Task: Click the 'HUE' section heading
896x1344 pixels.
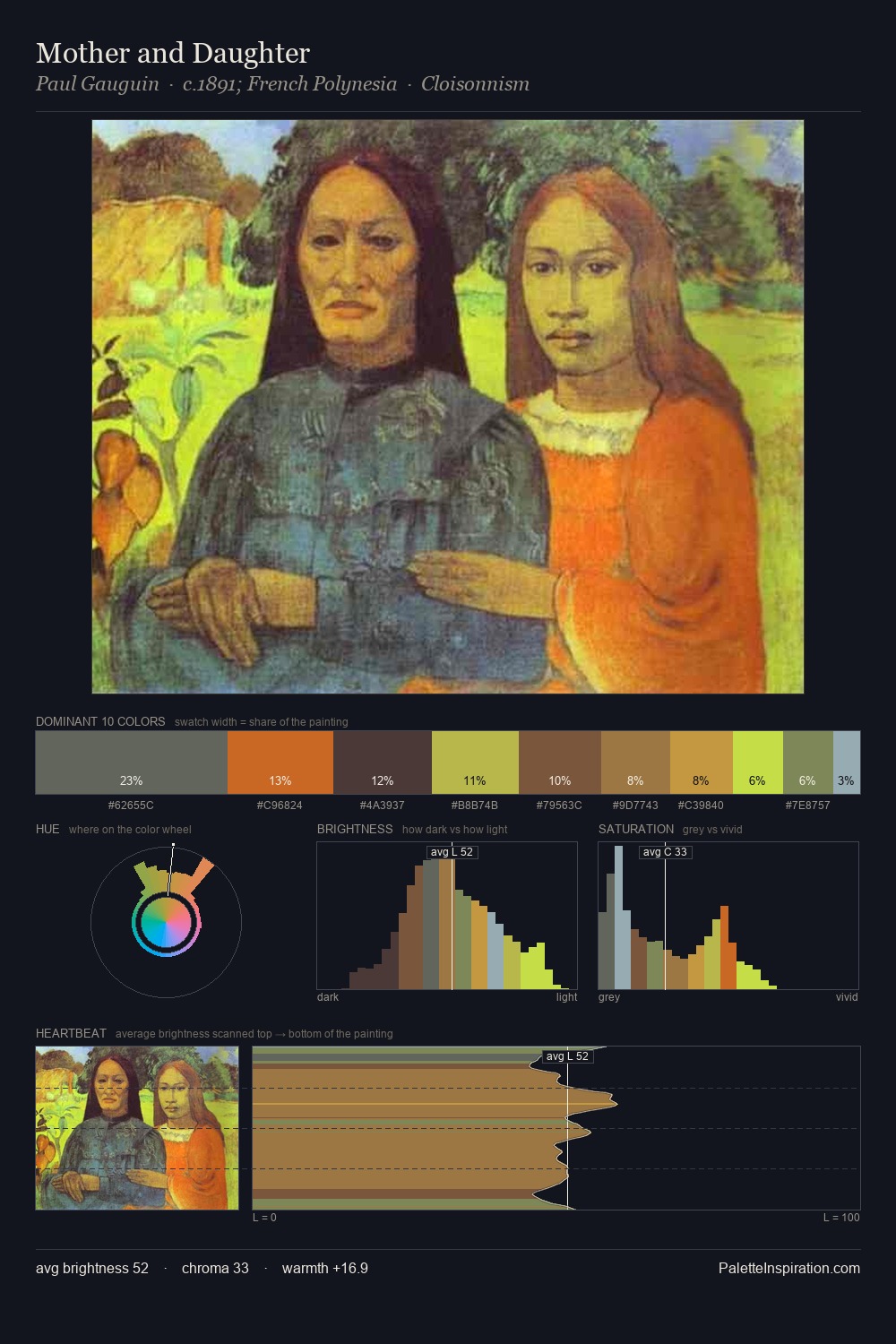Action: 47,829
